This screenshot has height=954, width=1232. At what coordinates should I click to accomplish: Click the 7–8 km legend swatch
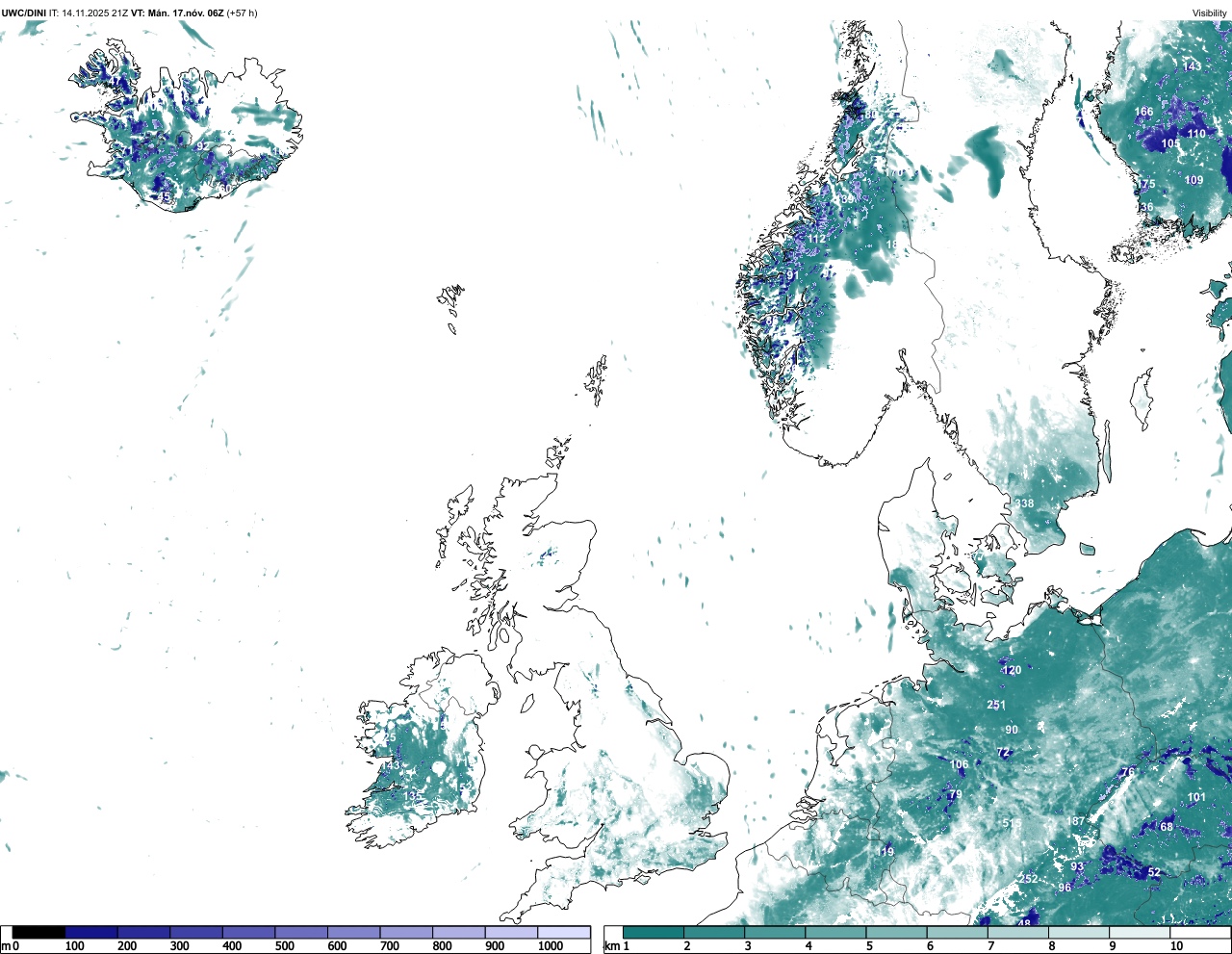point(1016,932)
